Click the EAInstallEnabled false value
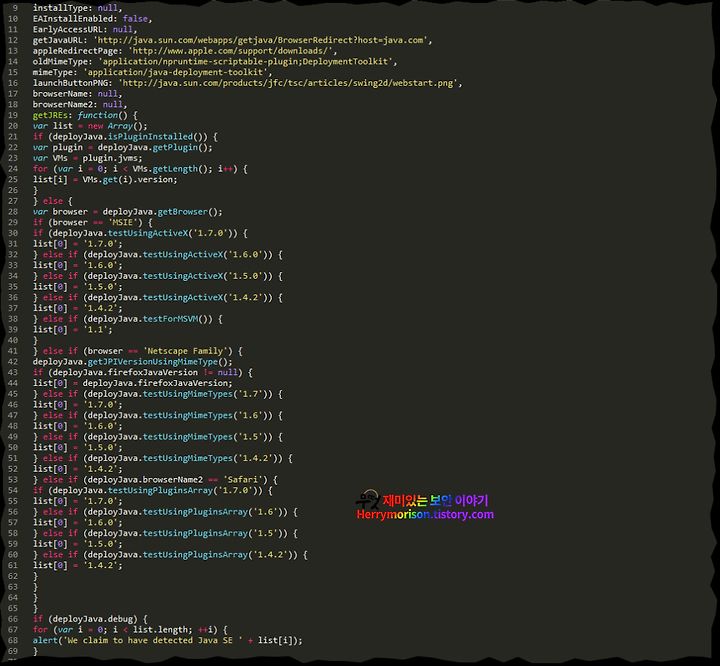This screenshot has height=666, width=720. pyautogui.click(x=135, y=19)
